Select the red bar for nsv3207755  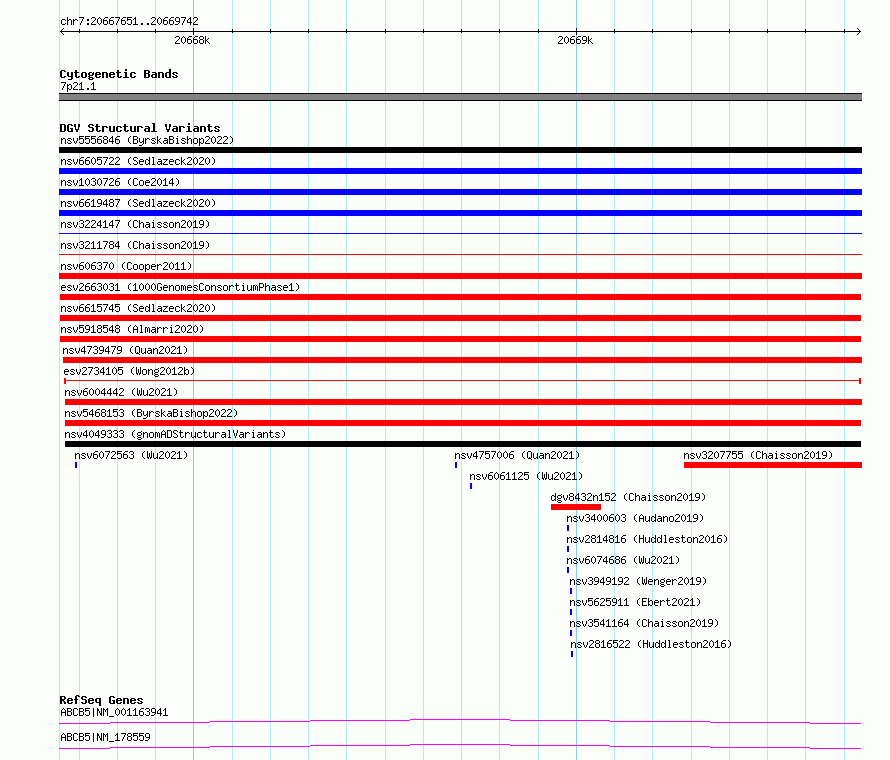(x=773, y=465)
